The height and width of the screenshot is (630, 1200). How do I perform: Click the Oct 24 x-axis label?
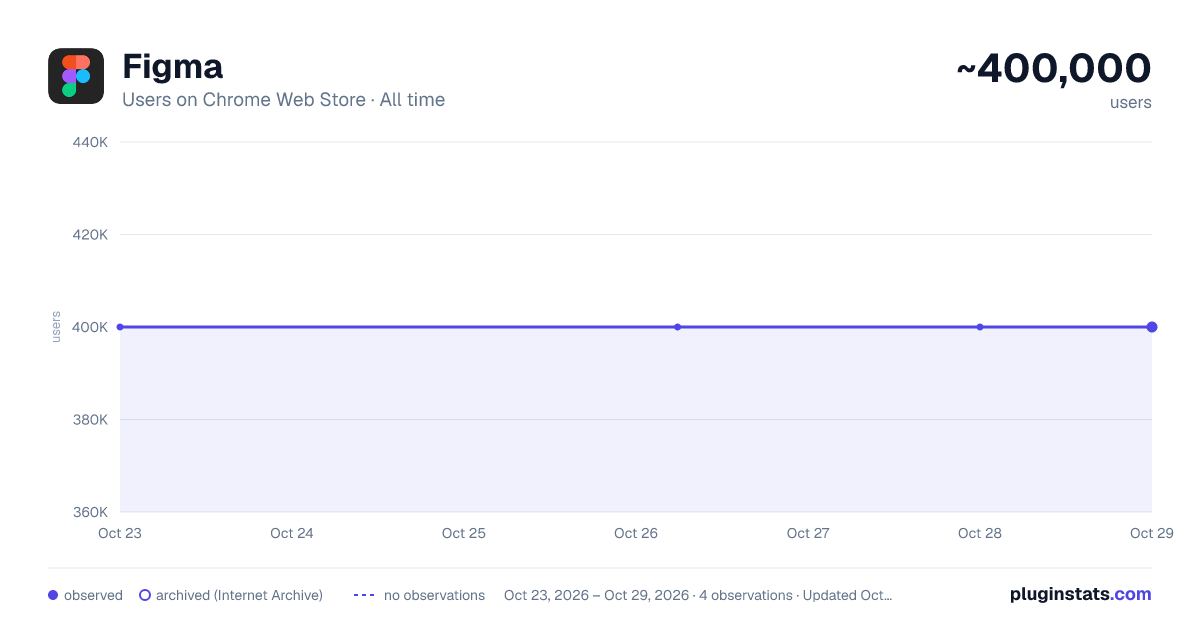tap(292, 533)
